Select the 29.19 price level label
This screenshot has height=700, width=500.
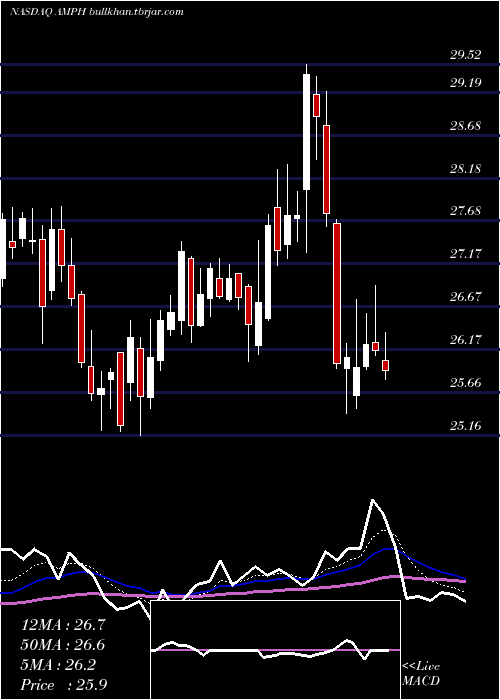466,83
